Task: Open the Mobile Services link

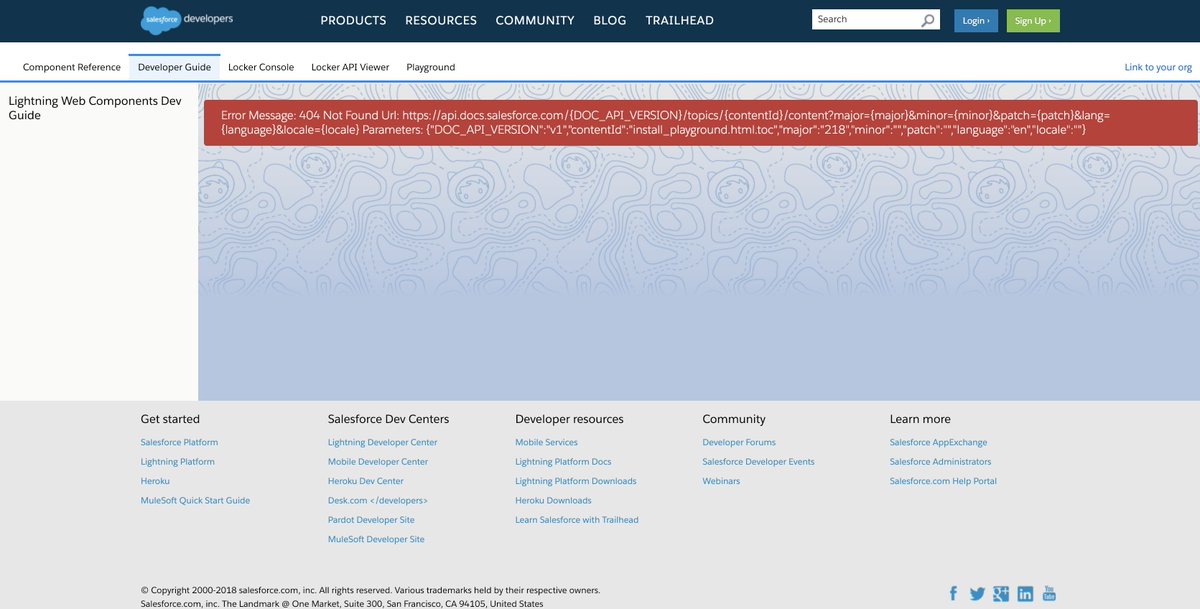Action: (546, 442)
